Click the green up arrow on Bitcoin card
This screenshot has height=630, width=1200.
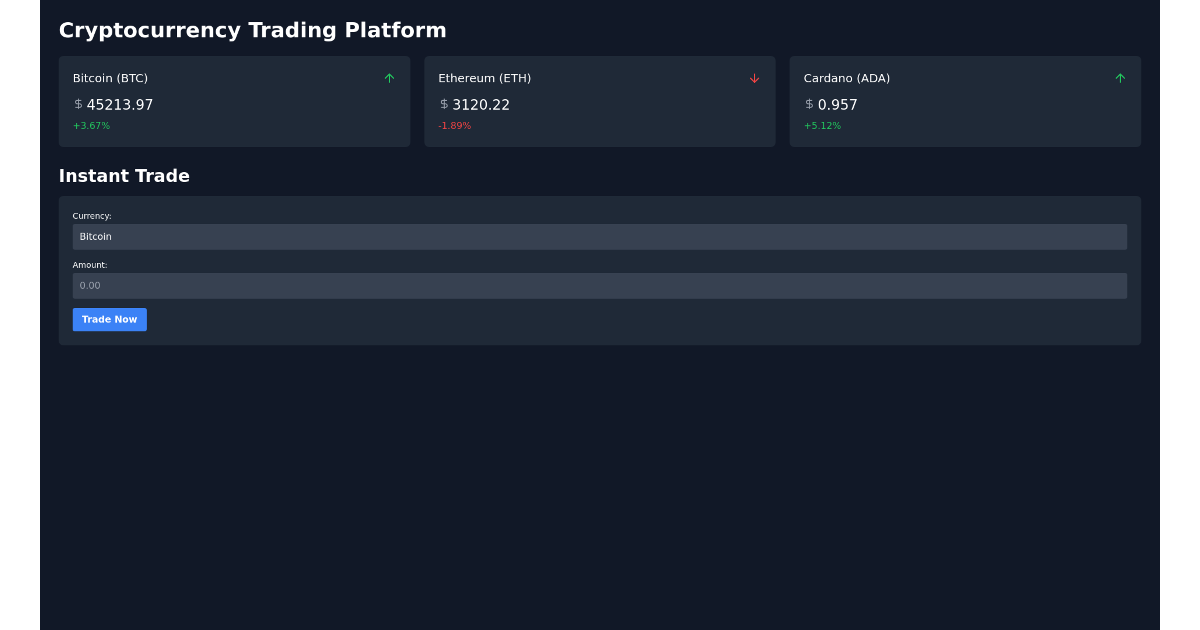[389, 78]
